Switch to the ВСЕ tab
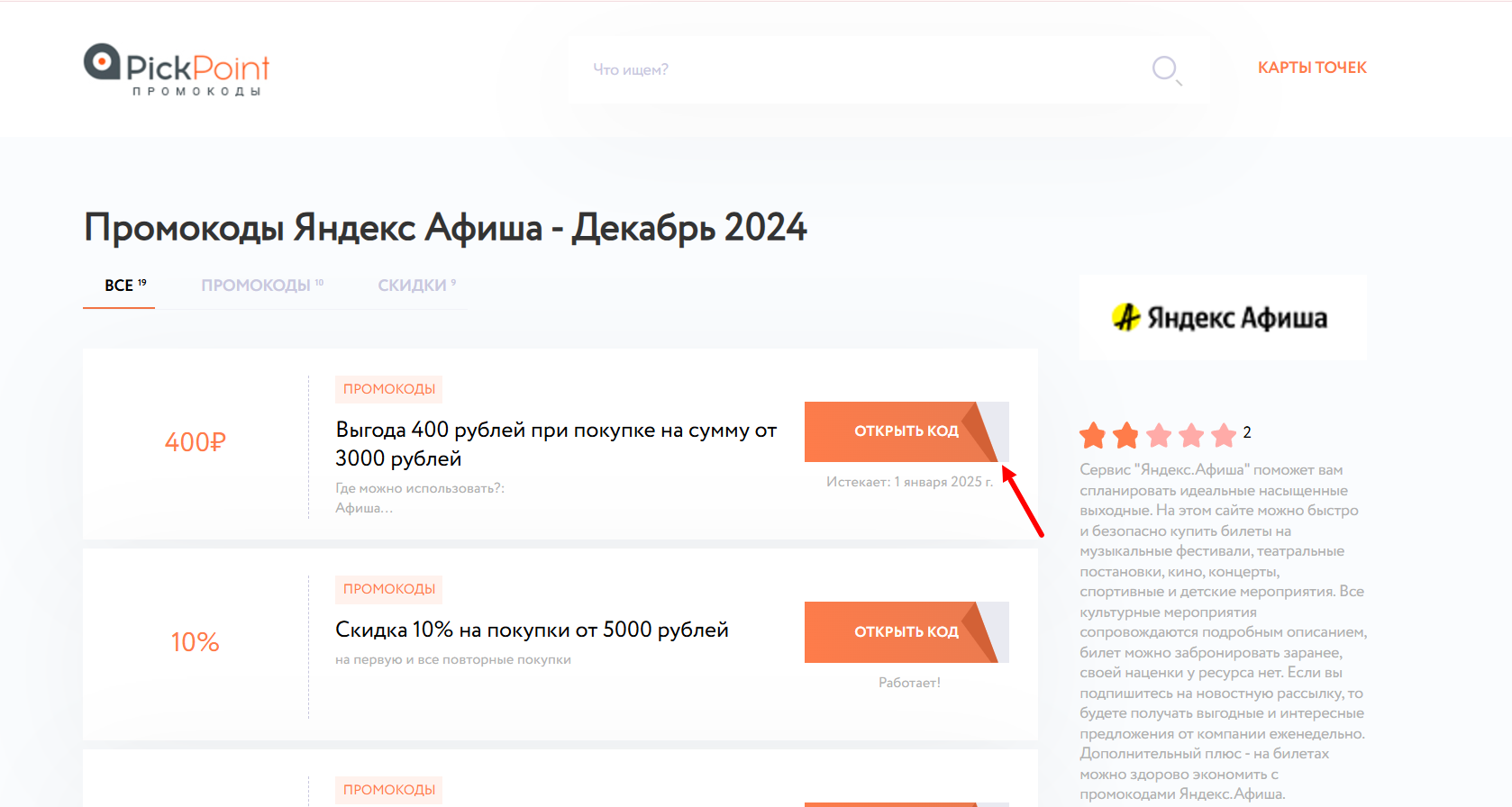 click(x=119, y=286)
